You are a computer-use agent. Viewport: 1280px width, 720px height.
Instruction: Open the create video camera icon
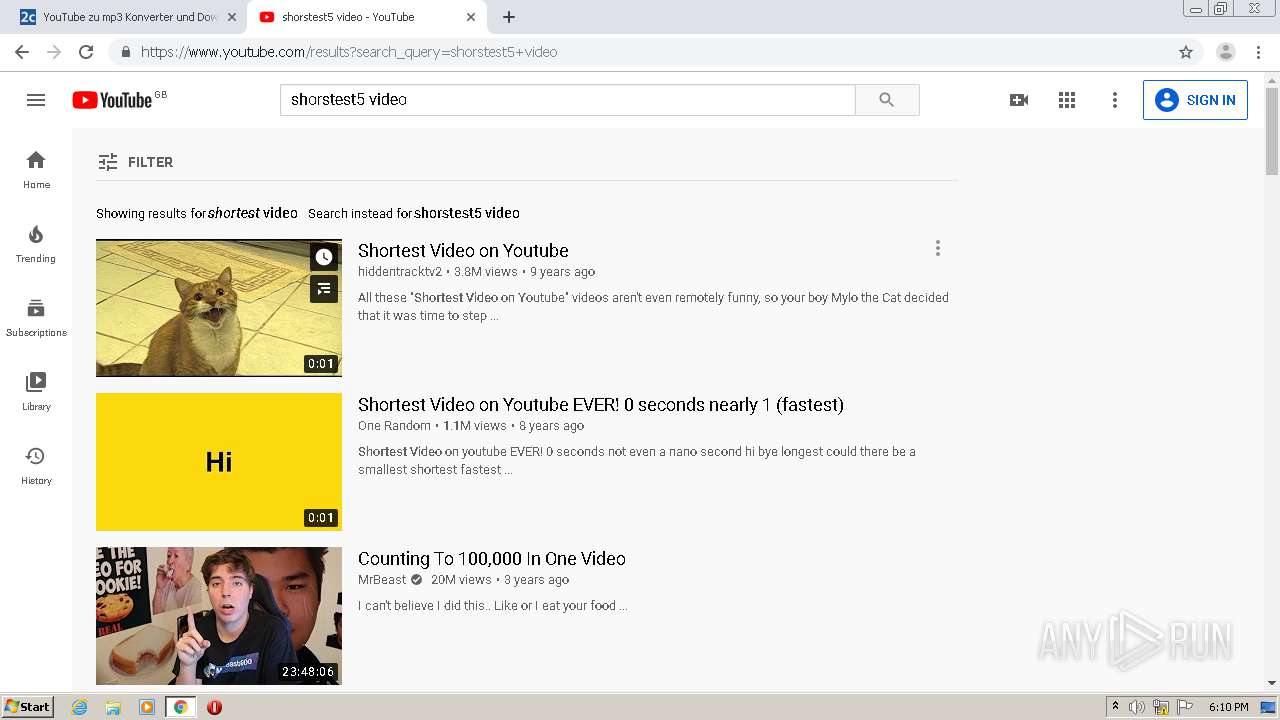point(1019,100)
